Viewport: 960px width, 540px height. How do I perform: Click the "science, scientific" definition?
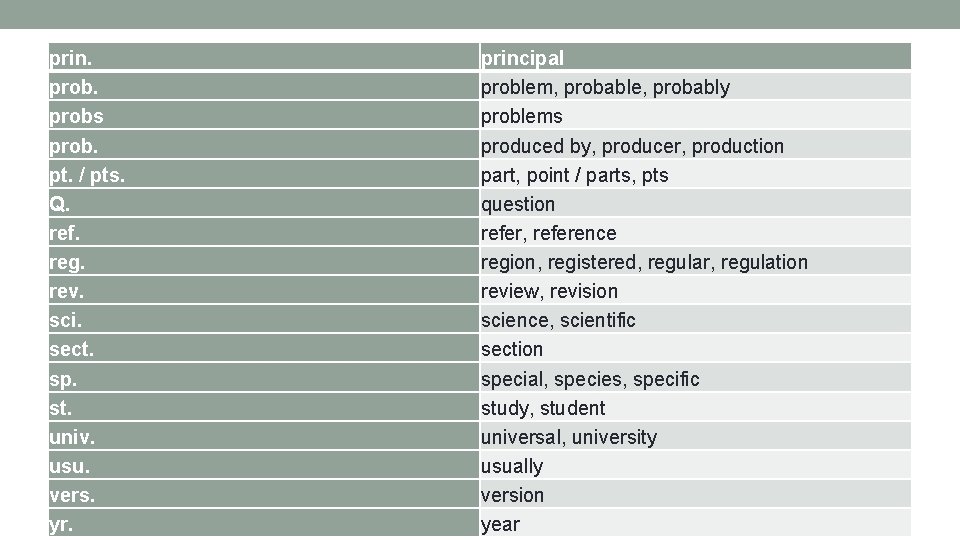pyautogui.click(x=558, y=320)
